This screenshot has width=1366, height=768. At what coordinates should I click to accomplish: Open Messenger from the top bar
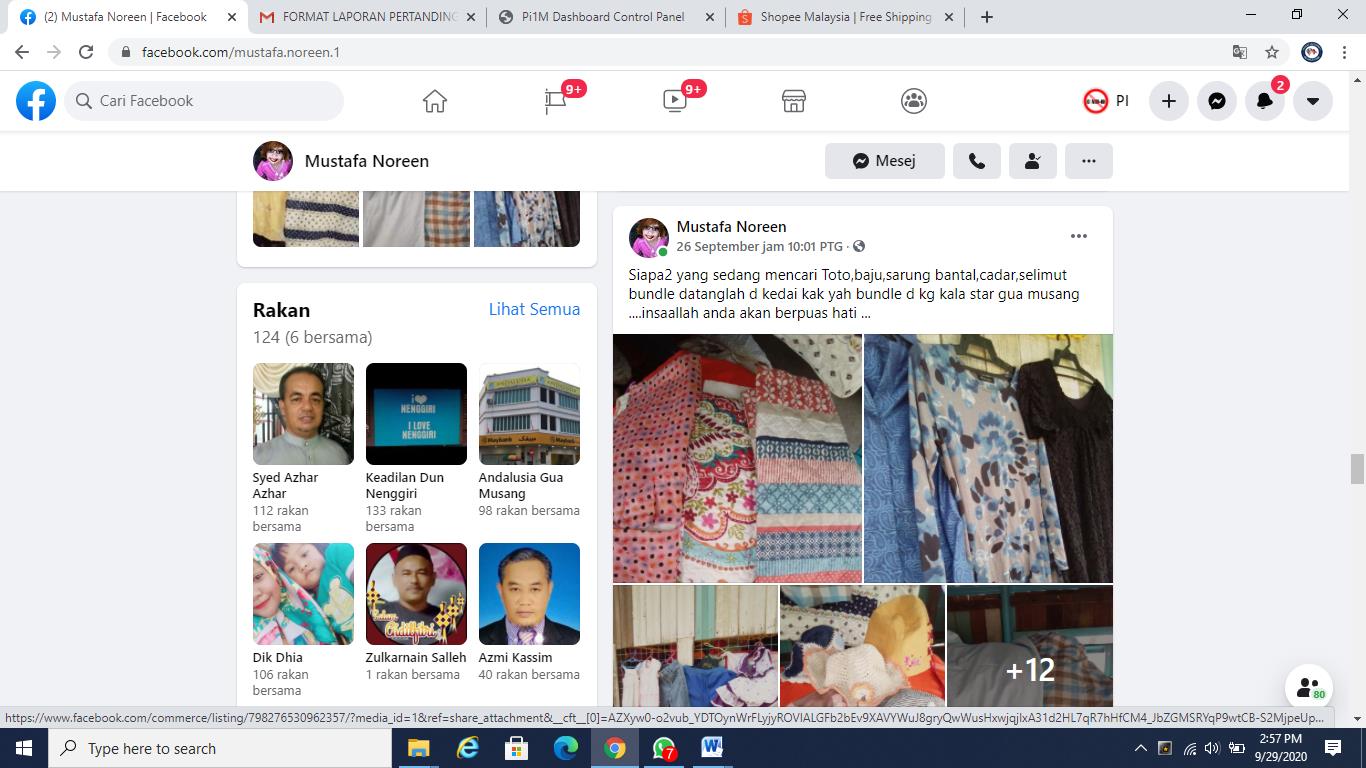[1217, 101]
